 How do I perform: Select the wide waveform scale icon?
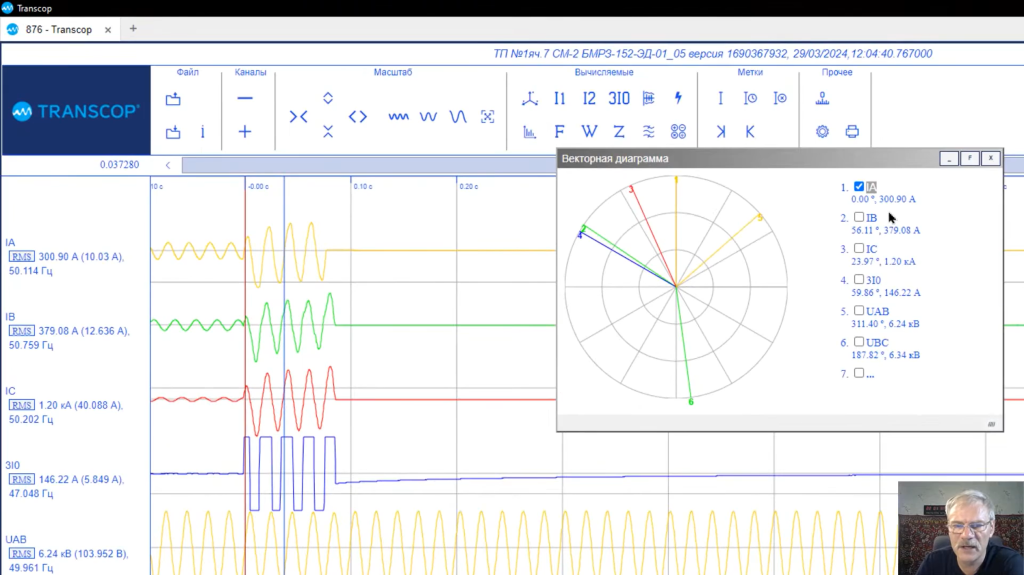pos(458,116)
